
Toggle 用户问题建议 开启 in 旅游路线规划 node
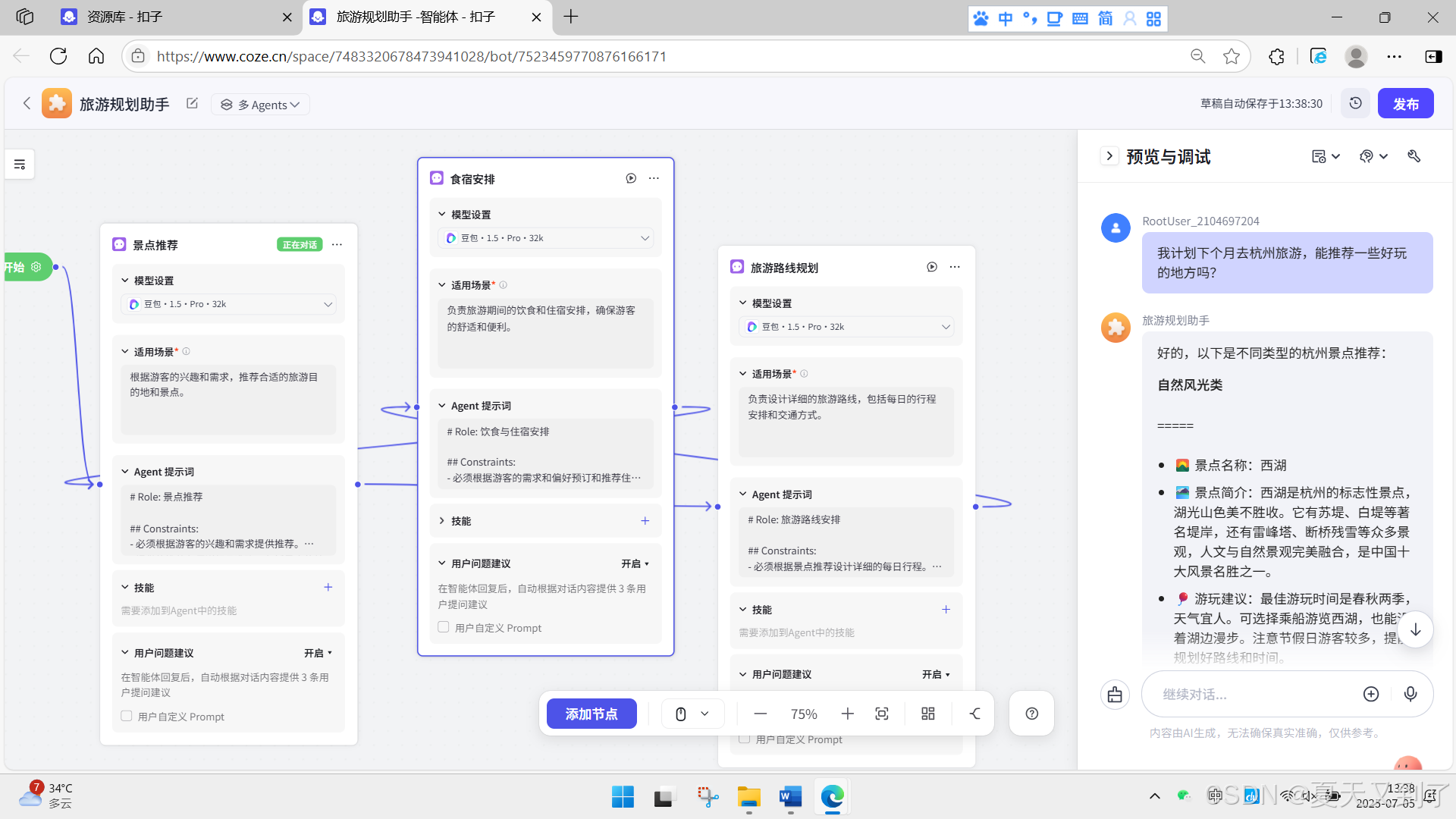[936, 674]
